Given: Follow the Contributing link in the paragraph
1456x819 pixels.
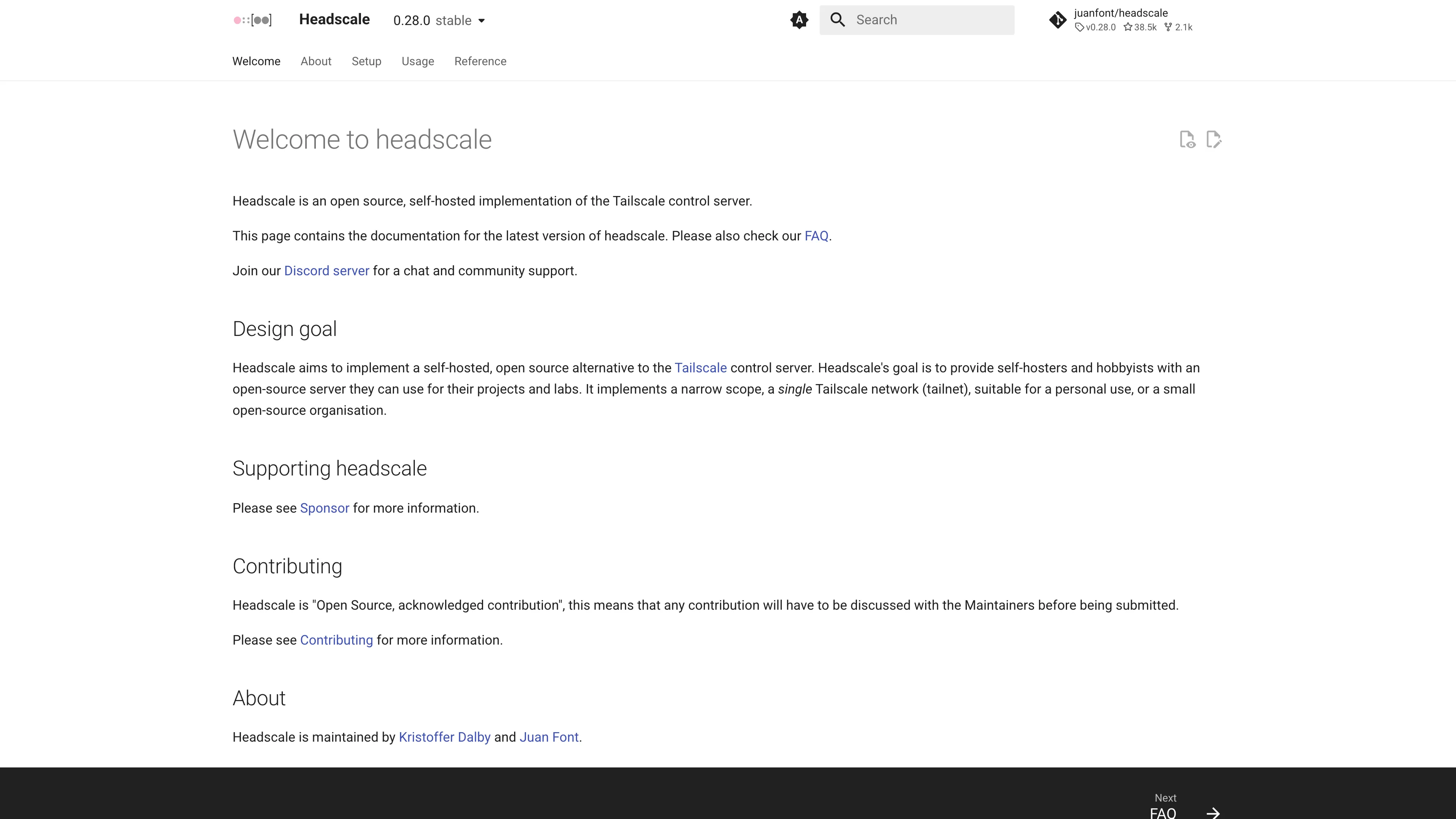Looking at the screenshot, I should [336, 640].
